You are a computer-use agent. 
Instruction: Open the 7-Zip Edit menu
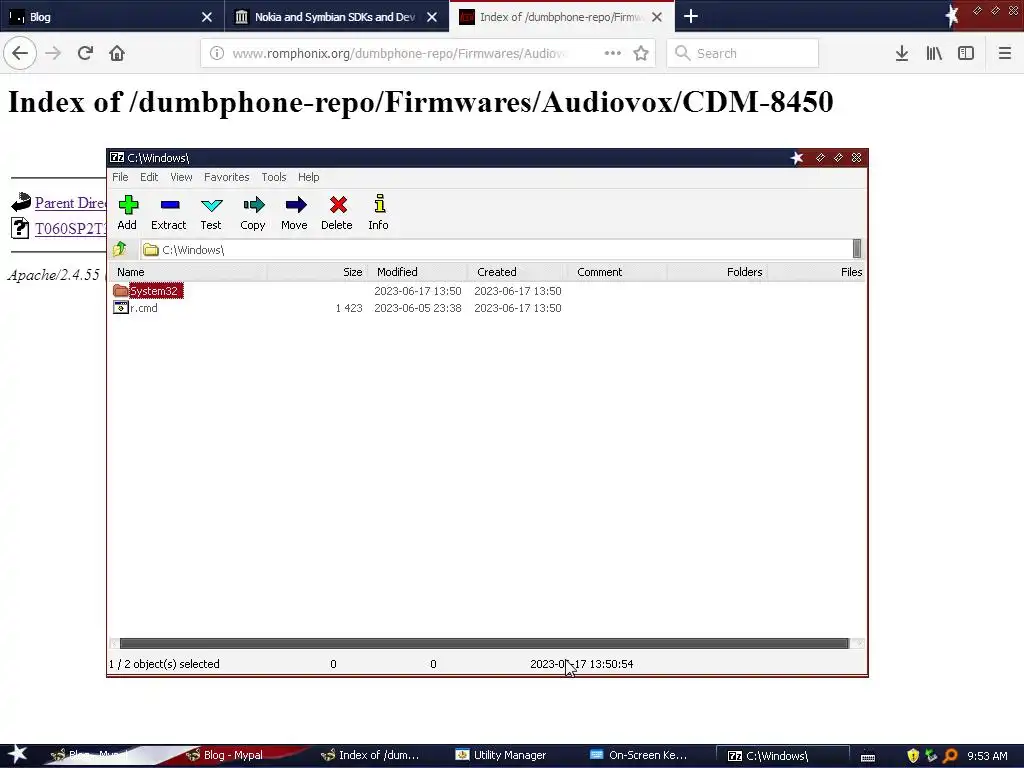coord(149,177)
